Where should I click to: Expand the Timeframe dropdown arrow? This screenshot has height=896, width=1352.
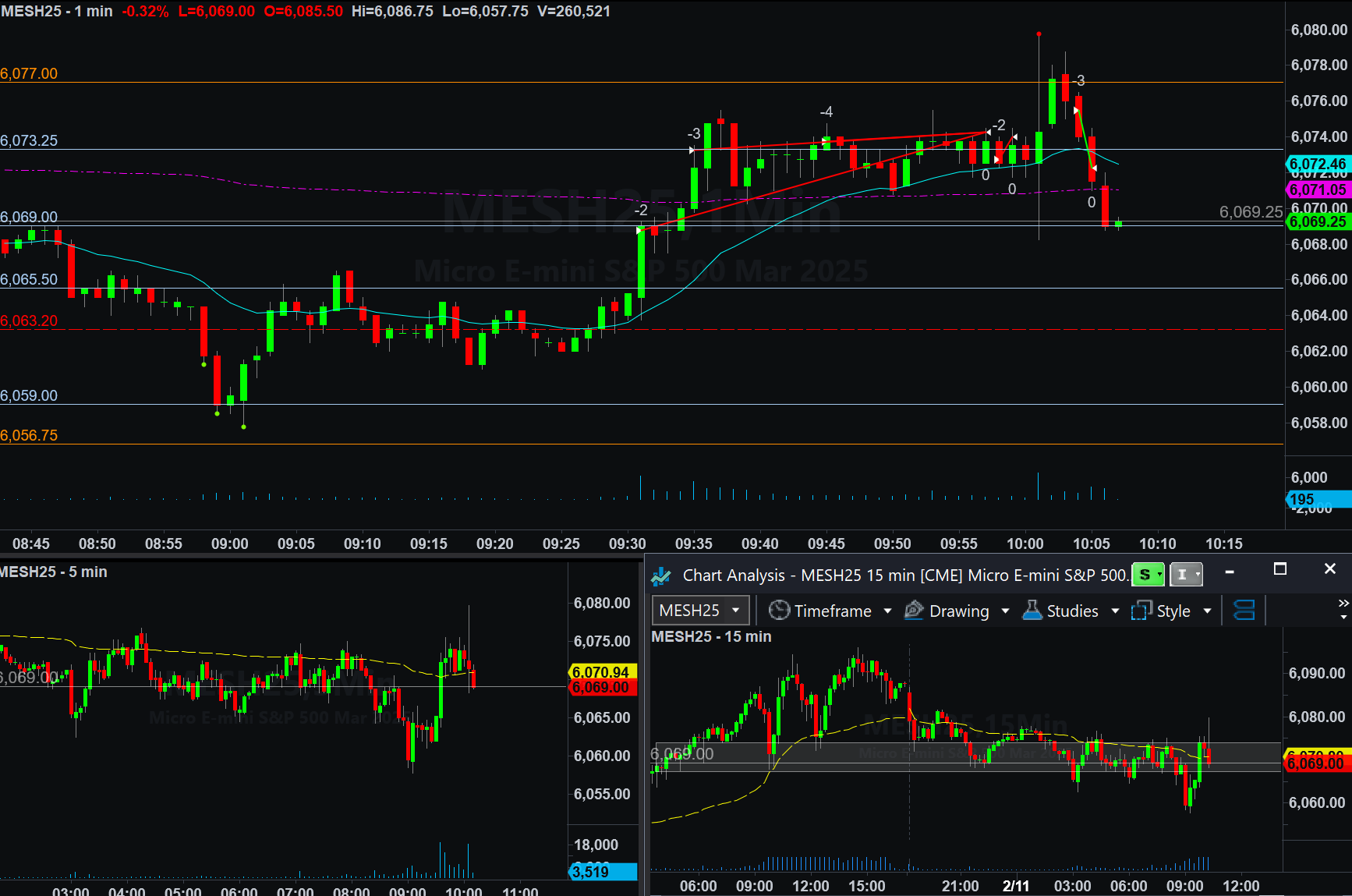pyautogui.click(x=887, y=611)
